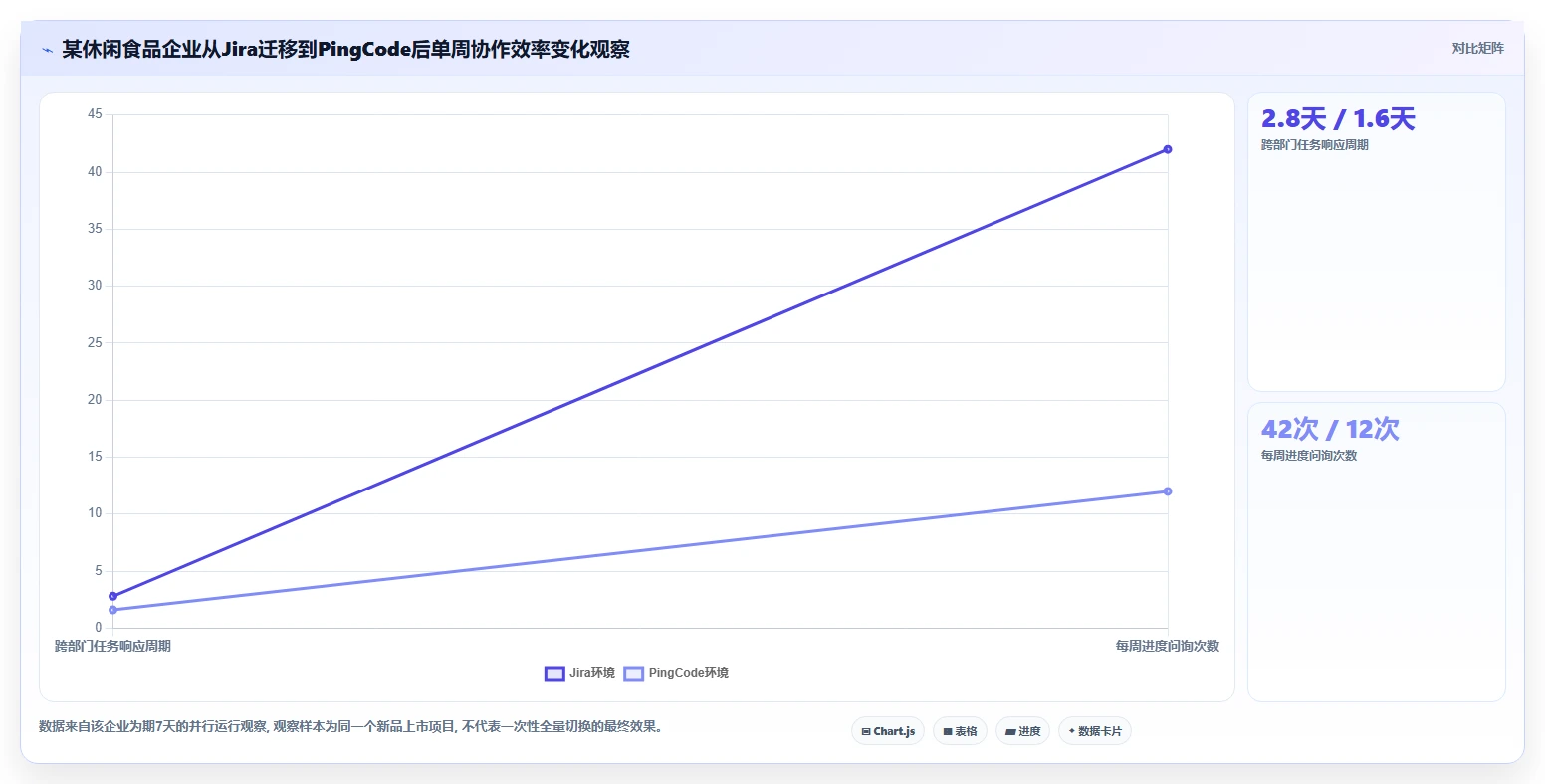Click the Jira data point at value 42
This screenshot has width=1545, height=784.
tap(1168, 149)
